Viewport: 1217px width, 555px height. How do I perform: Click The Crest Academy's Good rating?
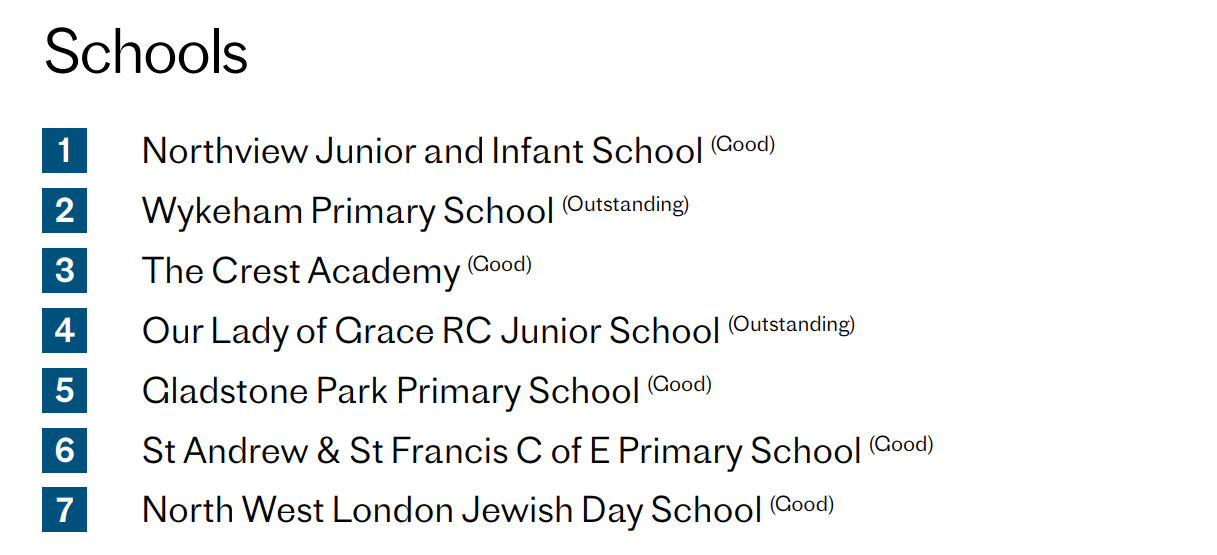pos(499,265)
